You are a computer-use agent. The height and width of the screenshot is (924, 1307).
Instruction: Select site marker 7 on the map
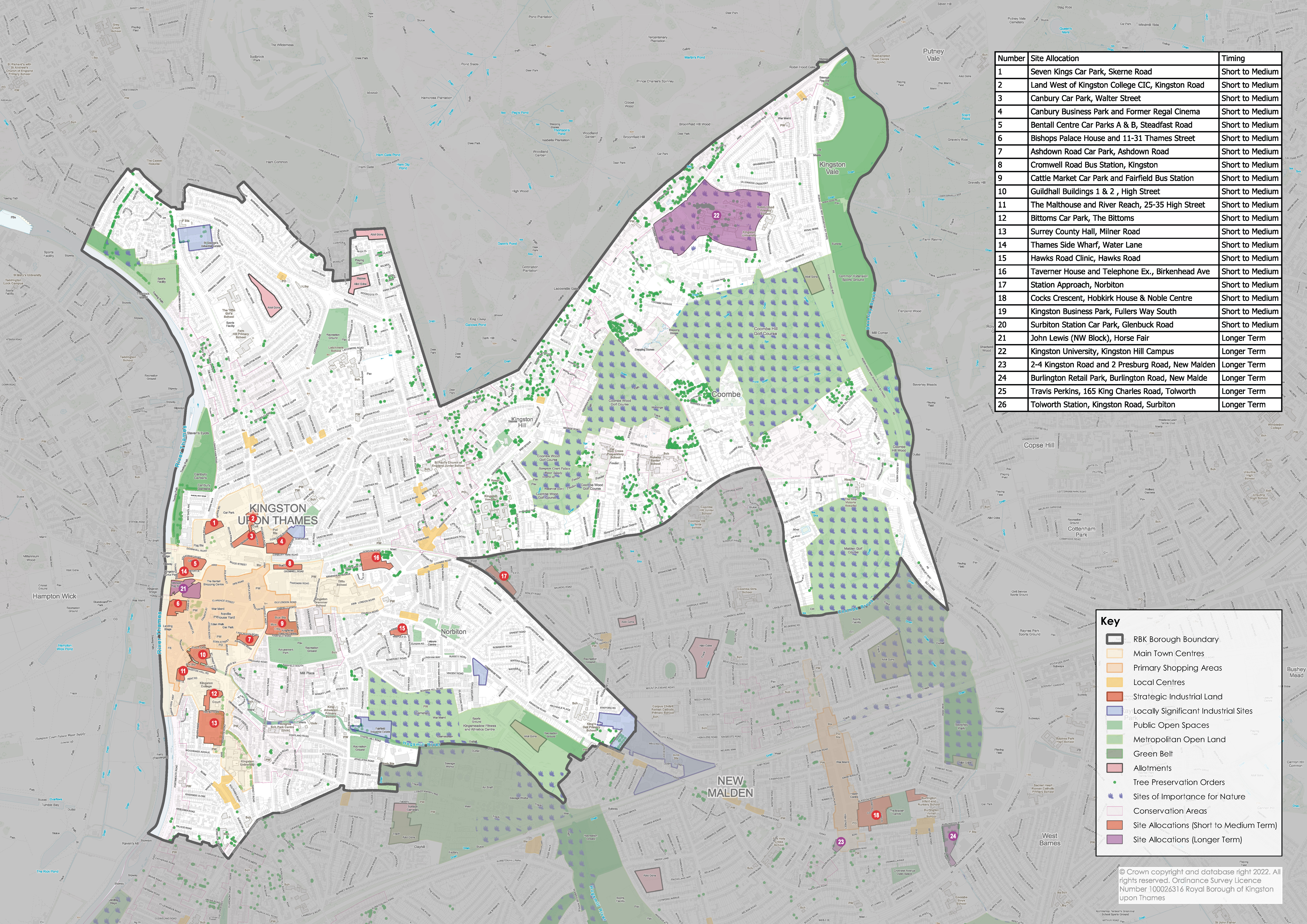(x=249, y=640)
